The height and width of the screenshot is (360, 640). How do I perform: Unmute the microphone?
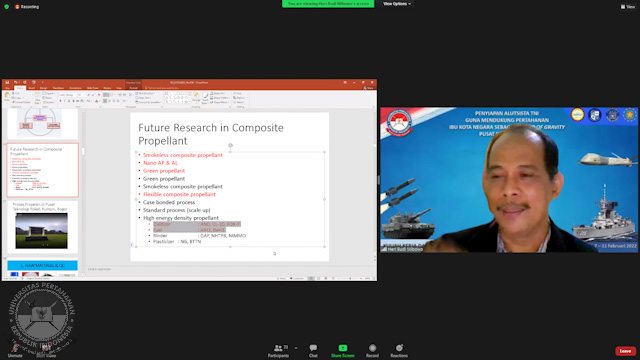15,351
